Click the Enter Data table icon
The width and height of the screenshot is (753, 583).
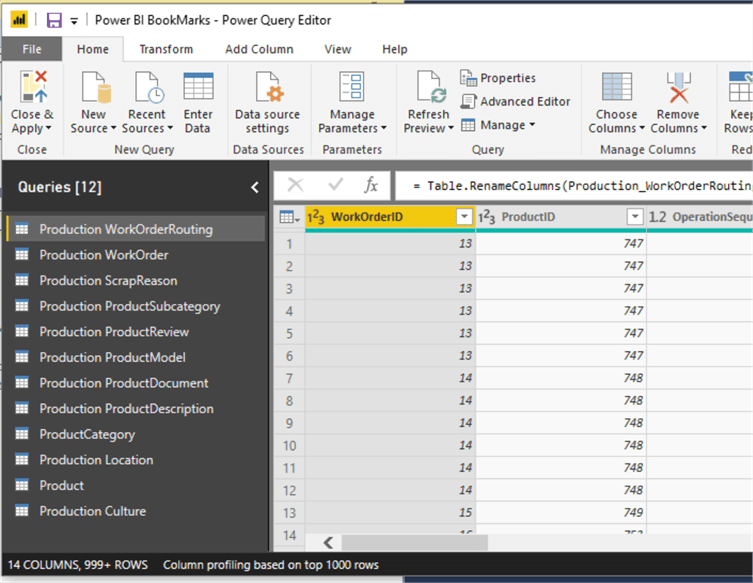pyautogui.click(x=198, y=88)
